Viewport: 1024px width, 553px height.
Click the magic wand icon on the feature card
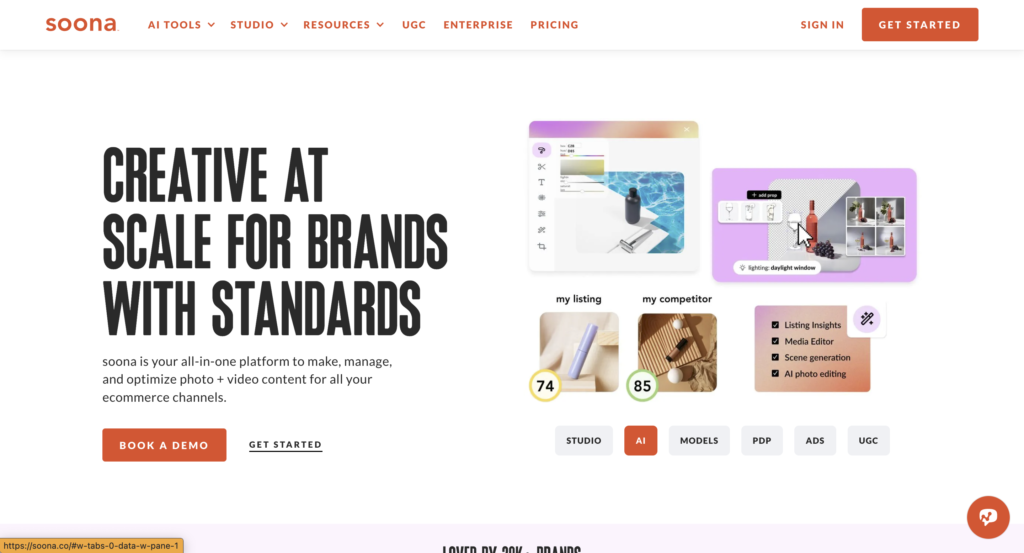pyautogui.click(x=867, y=319)
